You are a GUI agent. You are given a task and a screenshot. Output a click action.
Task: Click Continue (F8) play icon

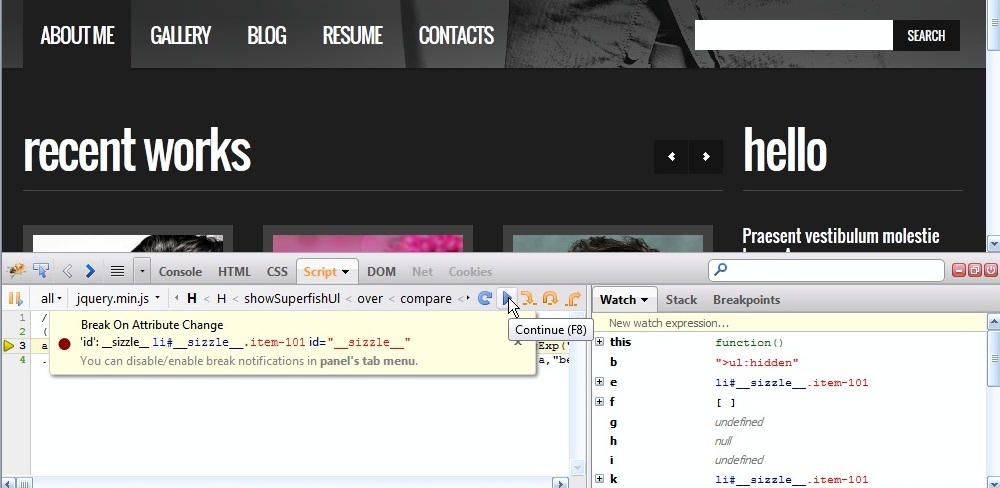click(507, 298)
